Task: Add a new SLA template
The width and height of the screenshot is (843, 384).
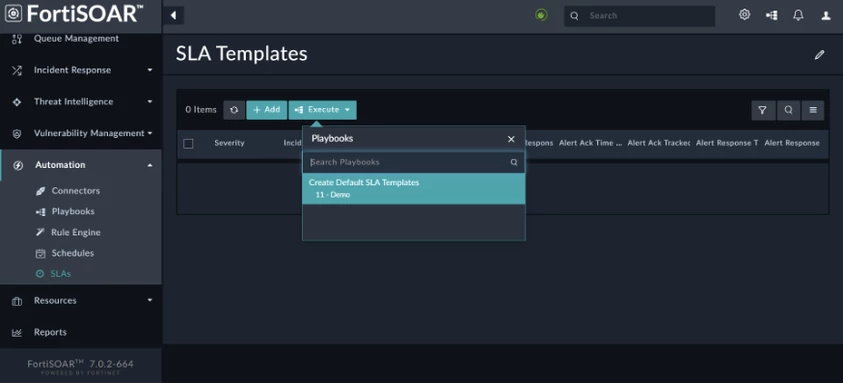Action: pos(267,110)
